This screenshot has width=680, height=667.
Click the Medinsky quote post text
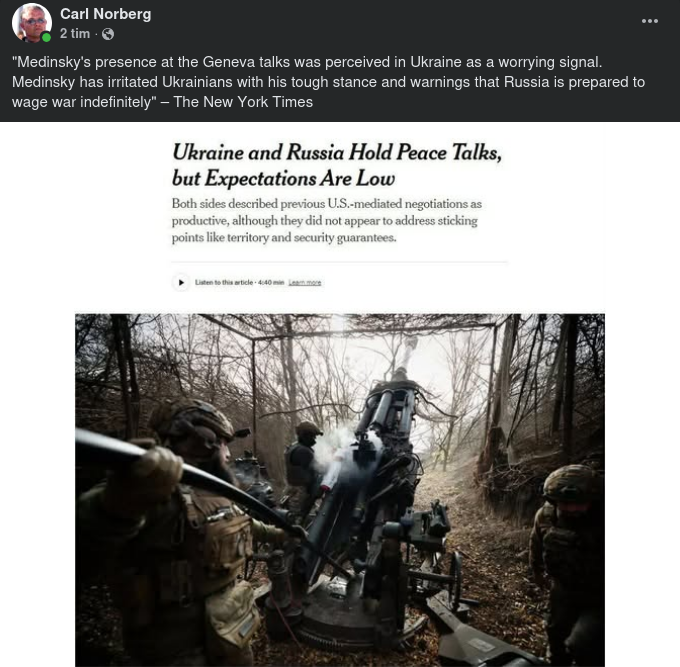click(x=328, y=82)
